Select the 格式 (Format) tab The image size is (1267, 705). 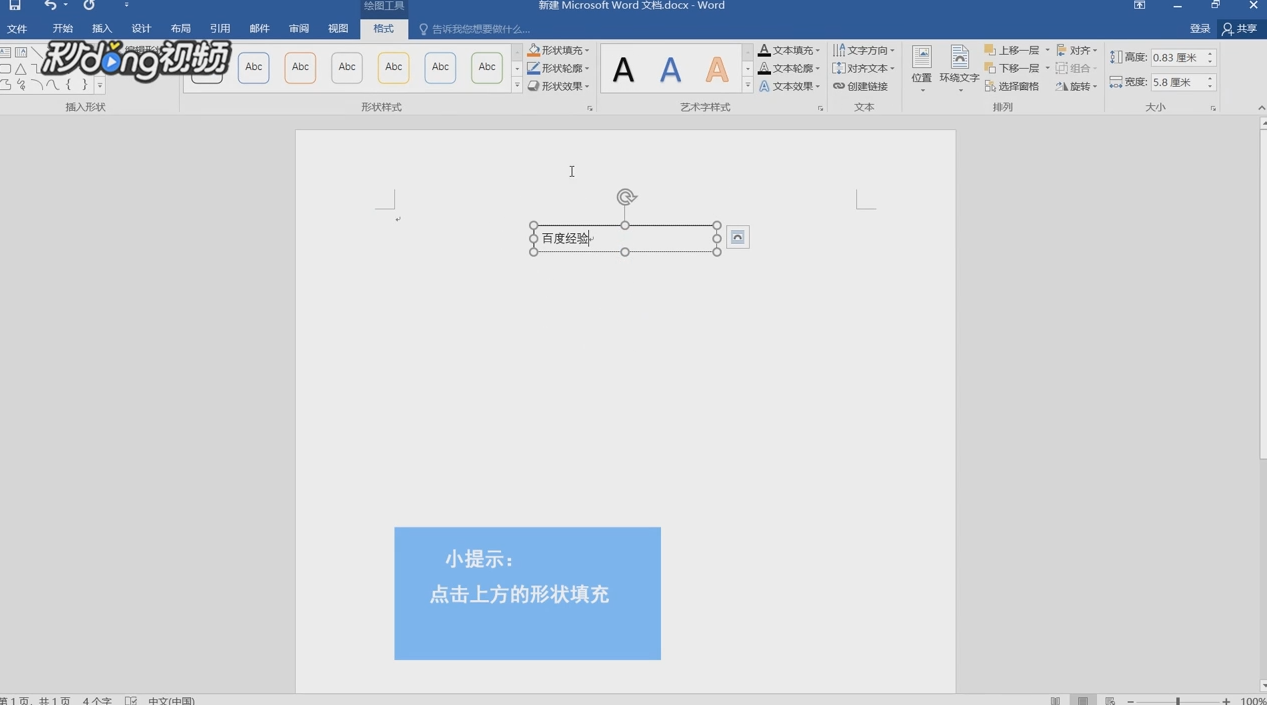pyautogui.click(x=384, y=29)
